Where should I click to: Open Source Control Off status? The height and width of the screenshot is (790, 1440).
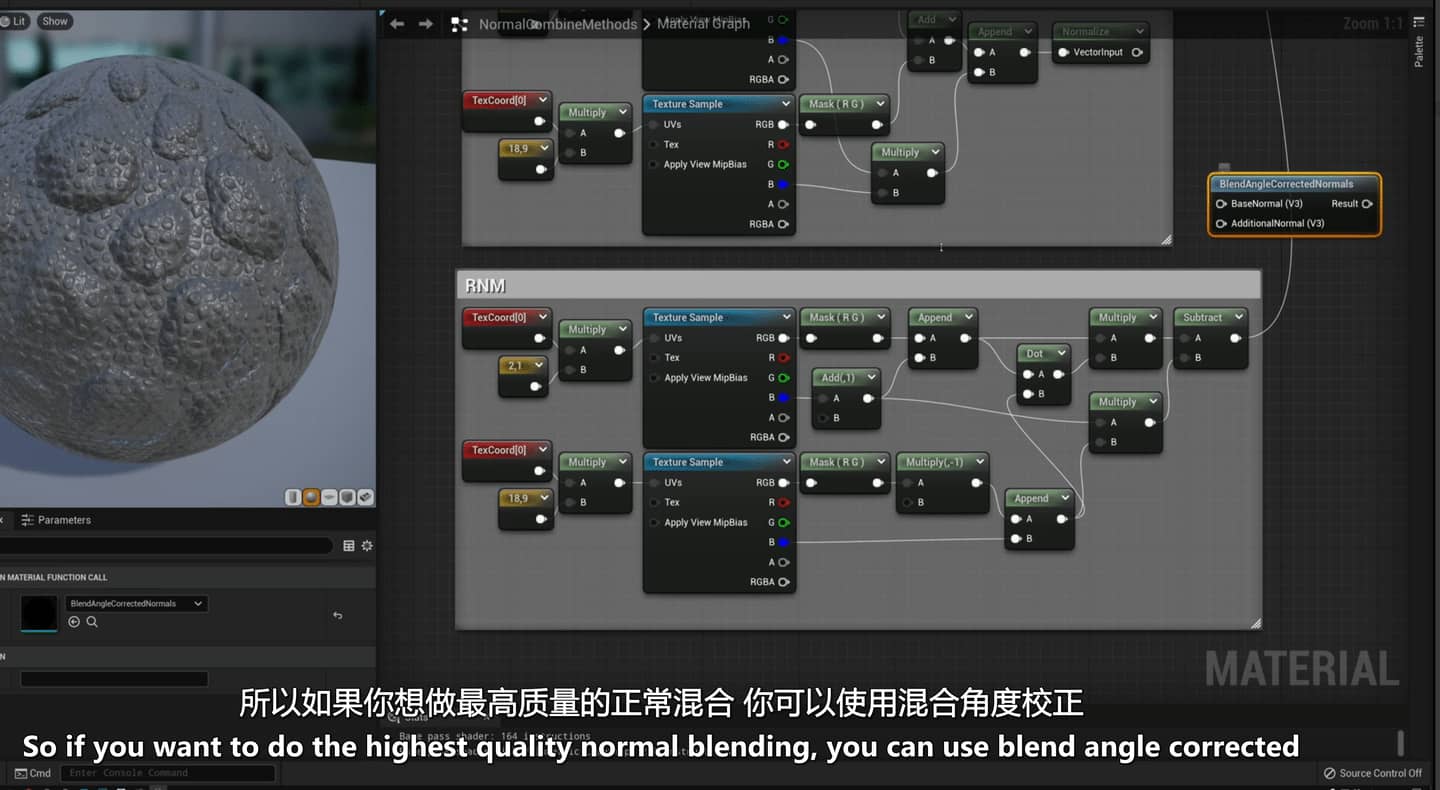point(1372,773)
